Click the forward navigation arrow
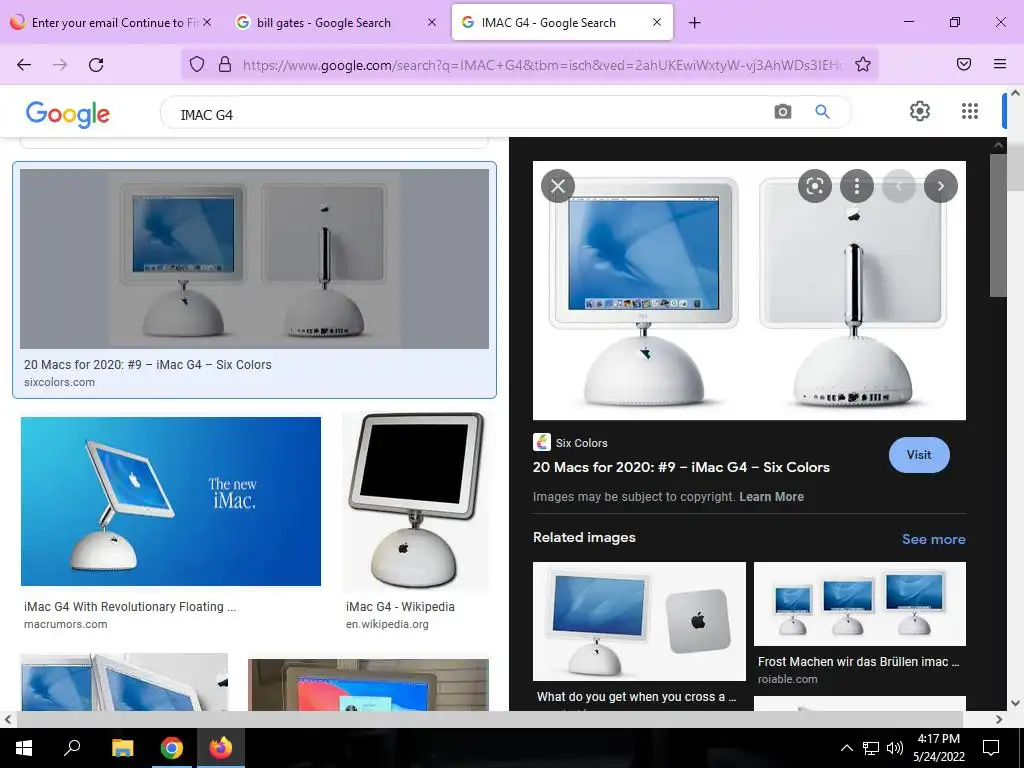Image resolution: width=1024 pixels, height=768 pixels. 60,64
